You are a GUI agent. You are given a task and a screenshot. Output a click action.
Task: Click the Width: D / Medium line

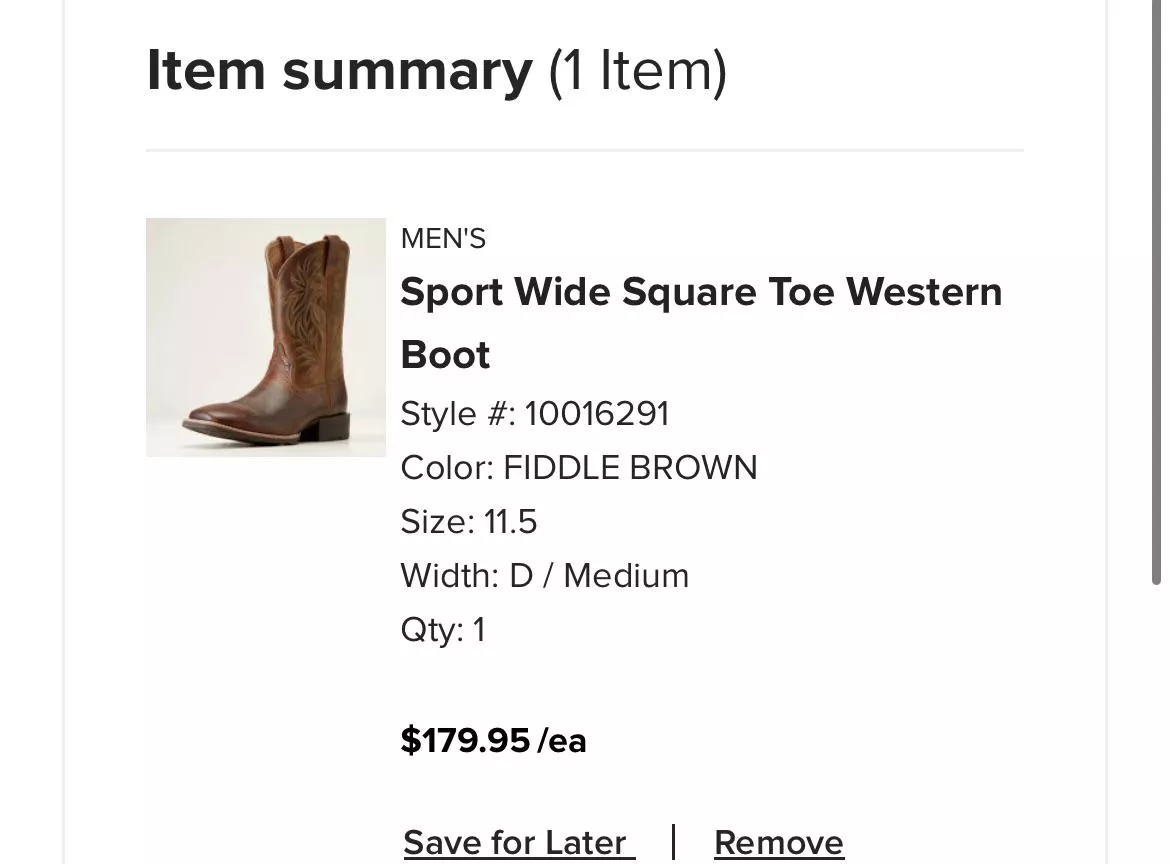544,576
